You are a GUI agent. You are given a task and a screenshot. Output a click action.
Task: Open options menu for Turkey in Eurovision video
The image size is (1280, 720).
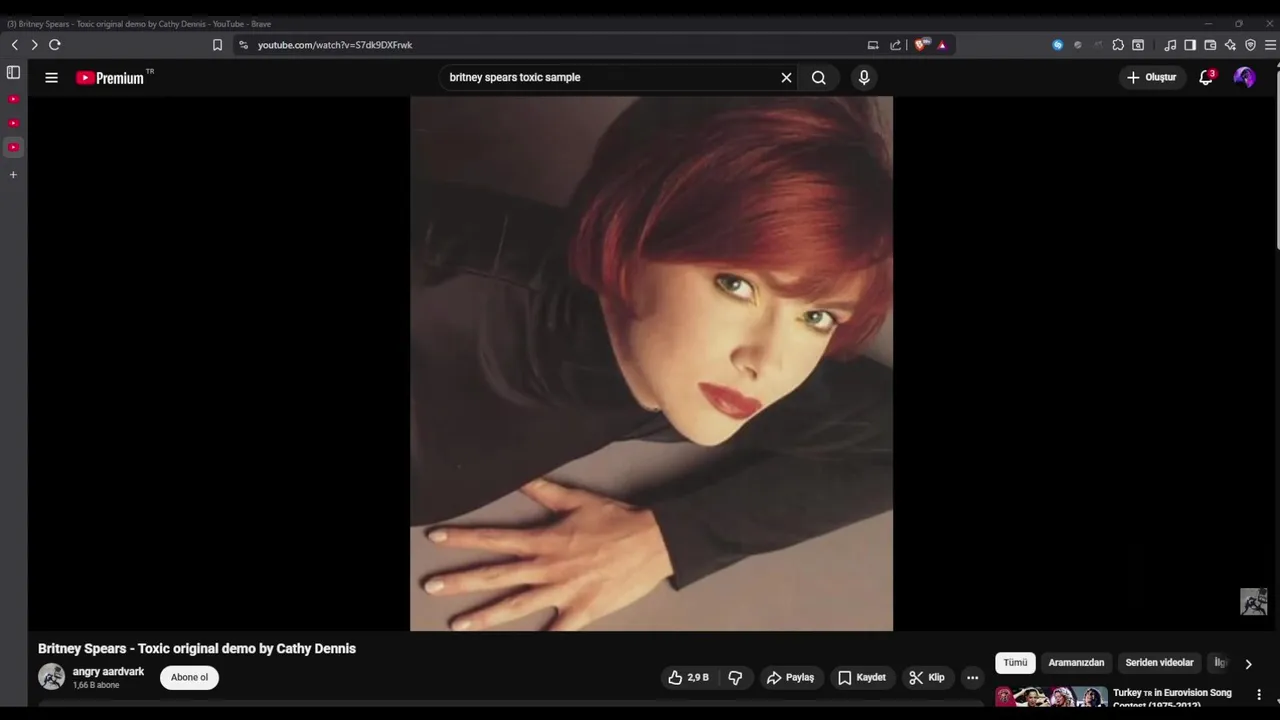(1259, 695)
